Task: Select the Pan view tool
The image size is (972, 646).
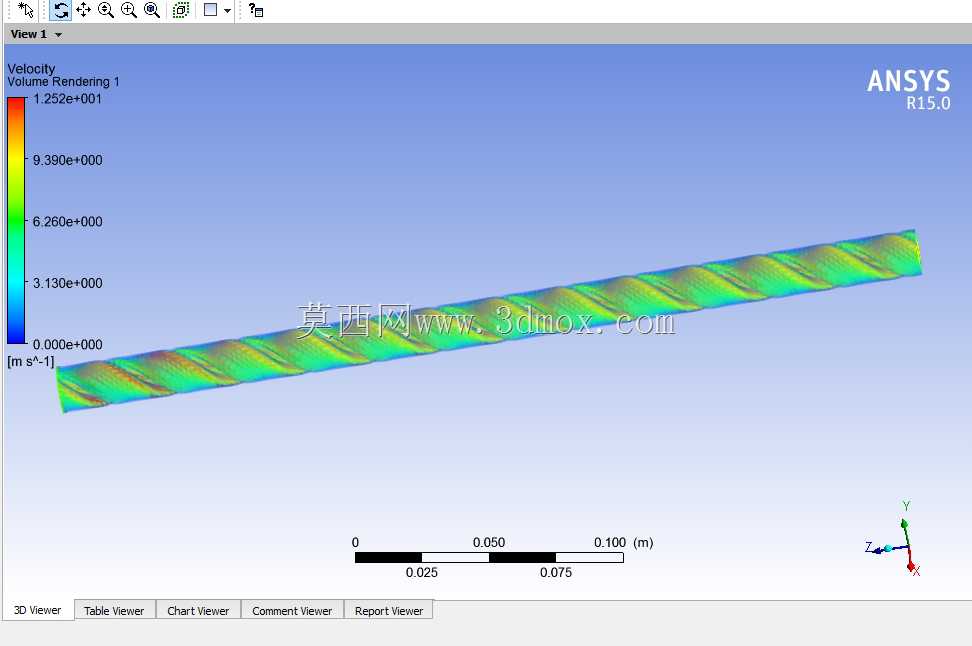Action: [83, 10]
